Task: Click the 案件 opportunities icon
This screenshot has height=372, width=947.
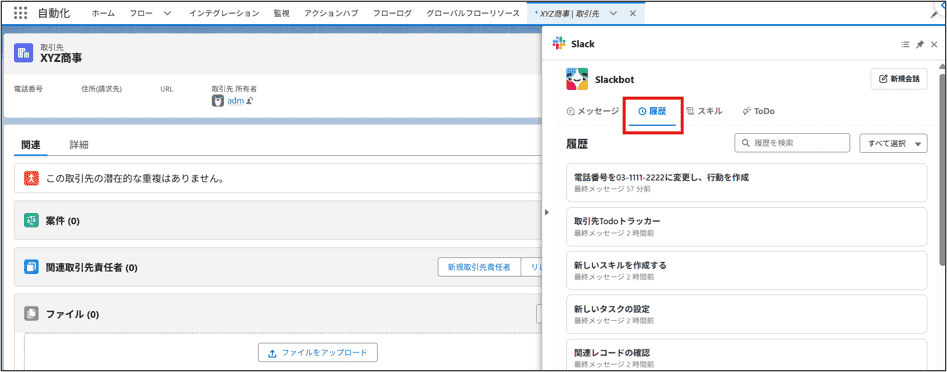Action: click(31, 220)
